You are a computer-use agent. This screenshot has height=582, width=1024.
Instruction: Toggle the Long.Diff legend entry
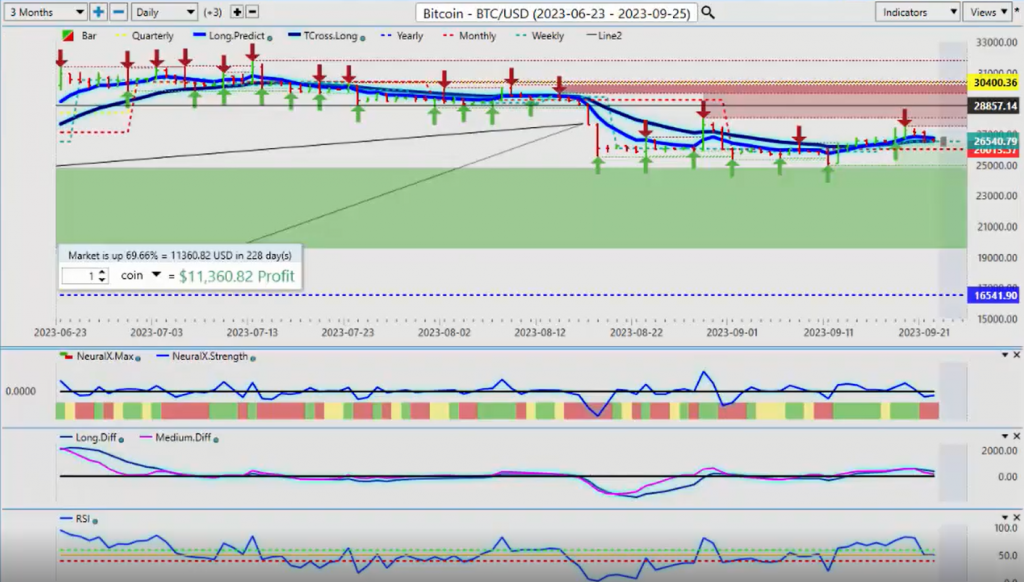click(x=88, y=438)
